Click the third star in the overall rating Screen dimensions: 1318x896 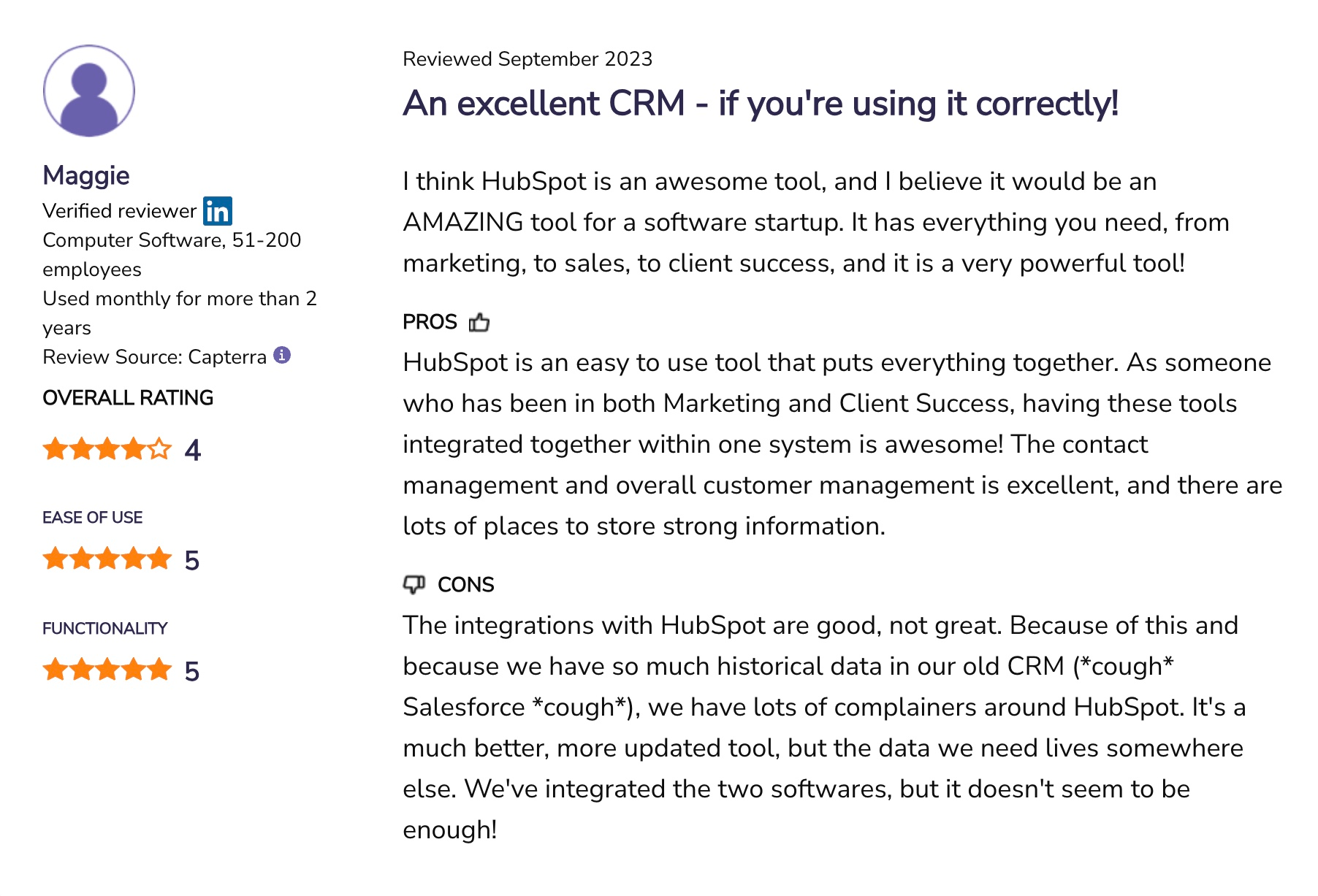click(x=107, y=450)
